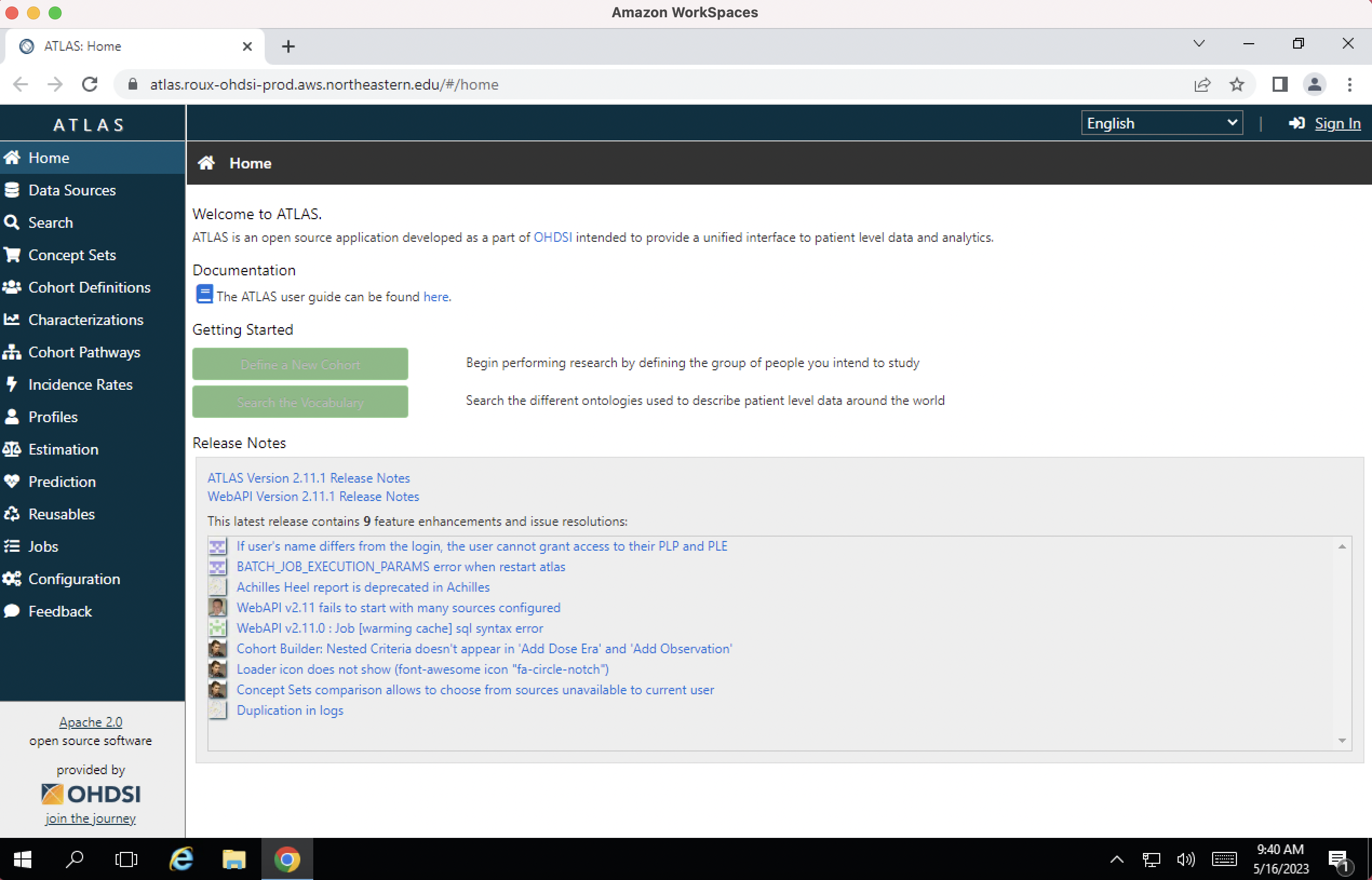Image resolution: width=1372 pixels, height=880 pixels.
Task: Click the Configuration gears icon
Action: (x=12, y=579)
